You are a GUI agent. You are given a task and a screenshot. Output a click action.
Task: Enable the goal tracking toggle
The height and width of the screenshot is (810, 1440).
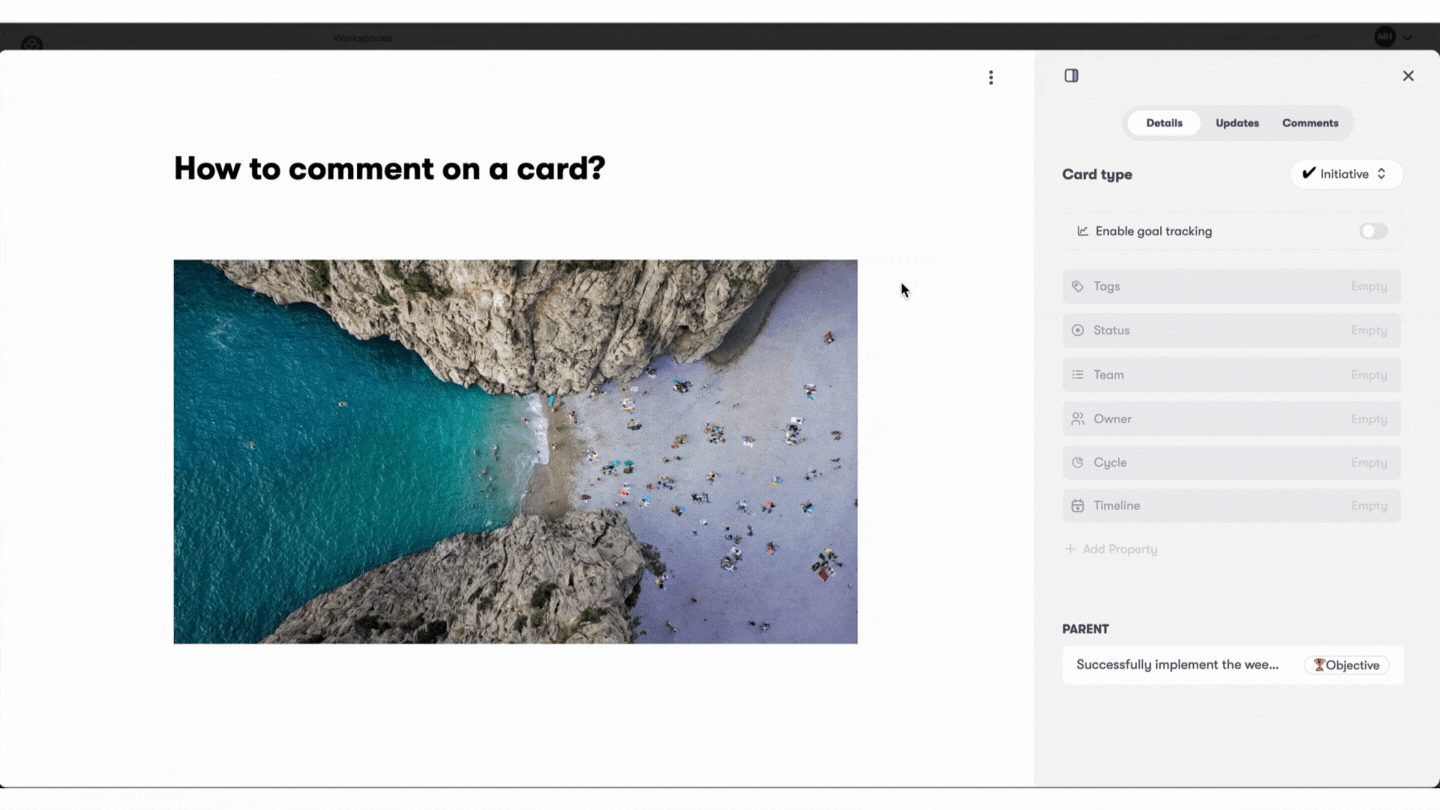1373,231
